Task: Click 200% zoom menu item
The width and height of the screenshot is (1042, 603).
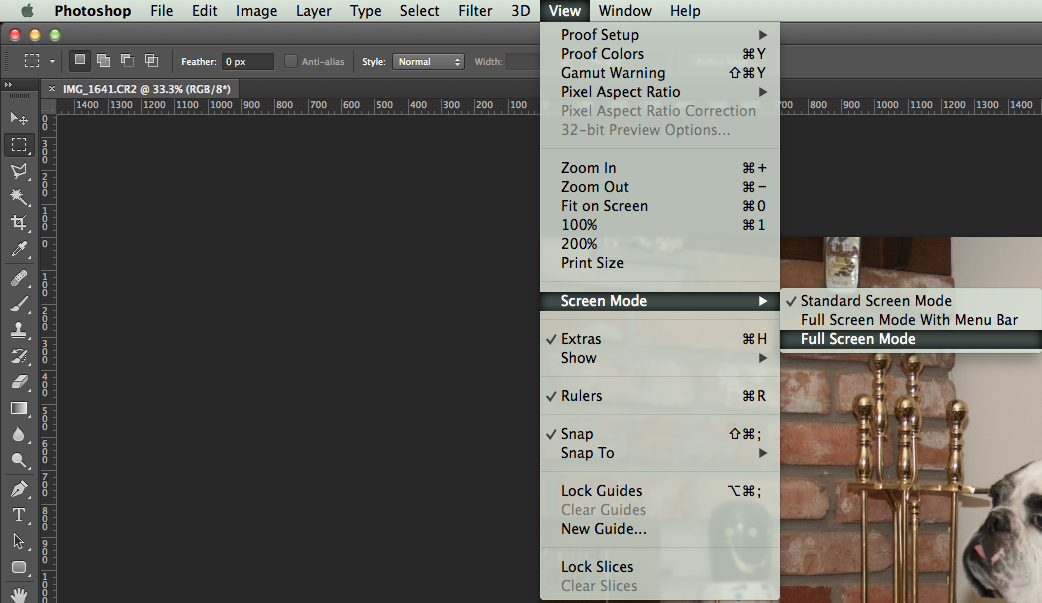Action: [x=660, y=244]
